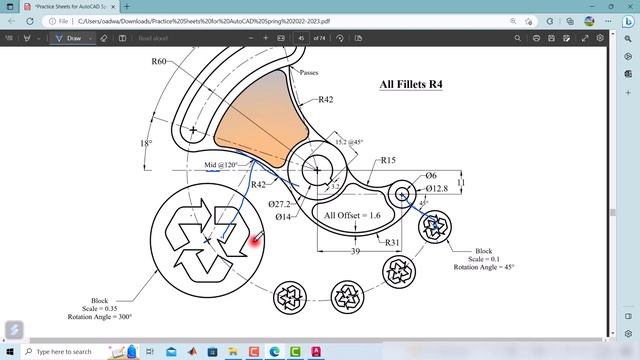Edit the page number field showing 45
The width and height of the screenshot is (640, 360).
[x=301, y=38]
